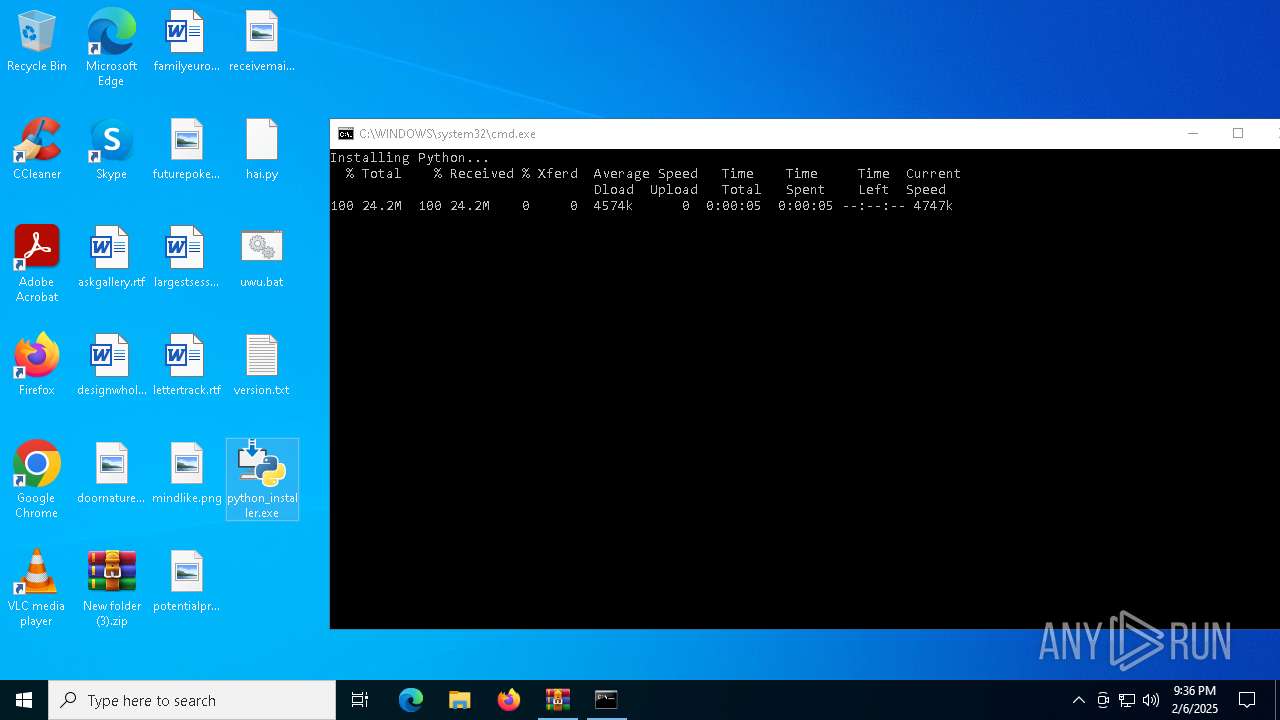Viewport: 1280px width, 720px height.
Task: Maximize the cmd.exe window
Action: click(x=1238, y=134)
